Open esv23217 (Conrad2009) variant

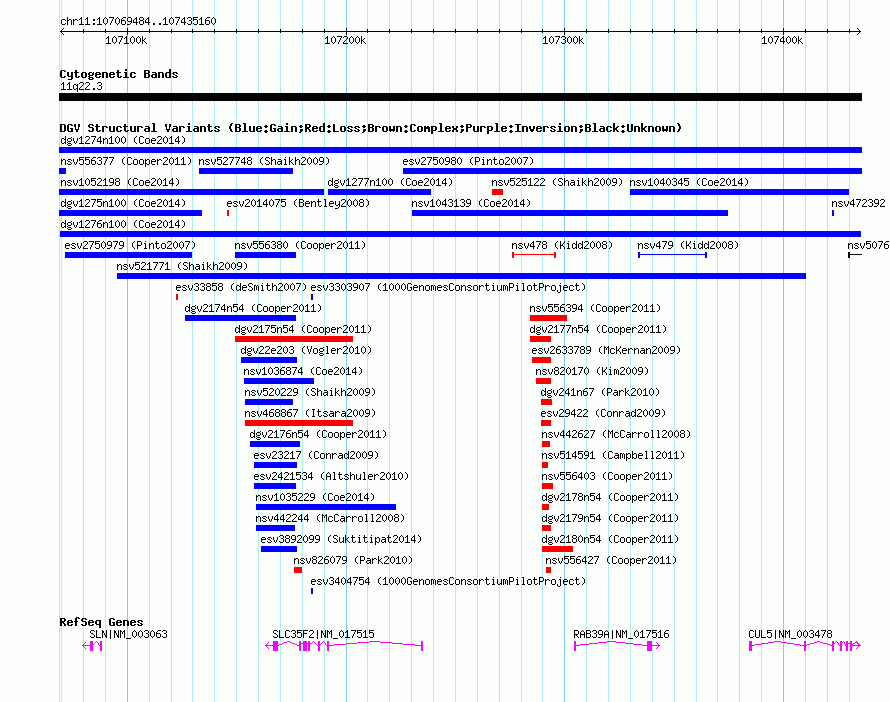pyautogui.click(x=316, y=455)
